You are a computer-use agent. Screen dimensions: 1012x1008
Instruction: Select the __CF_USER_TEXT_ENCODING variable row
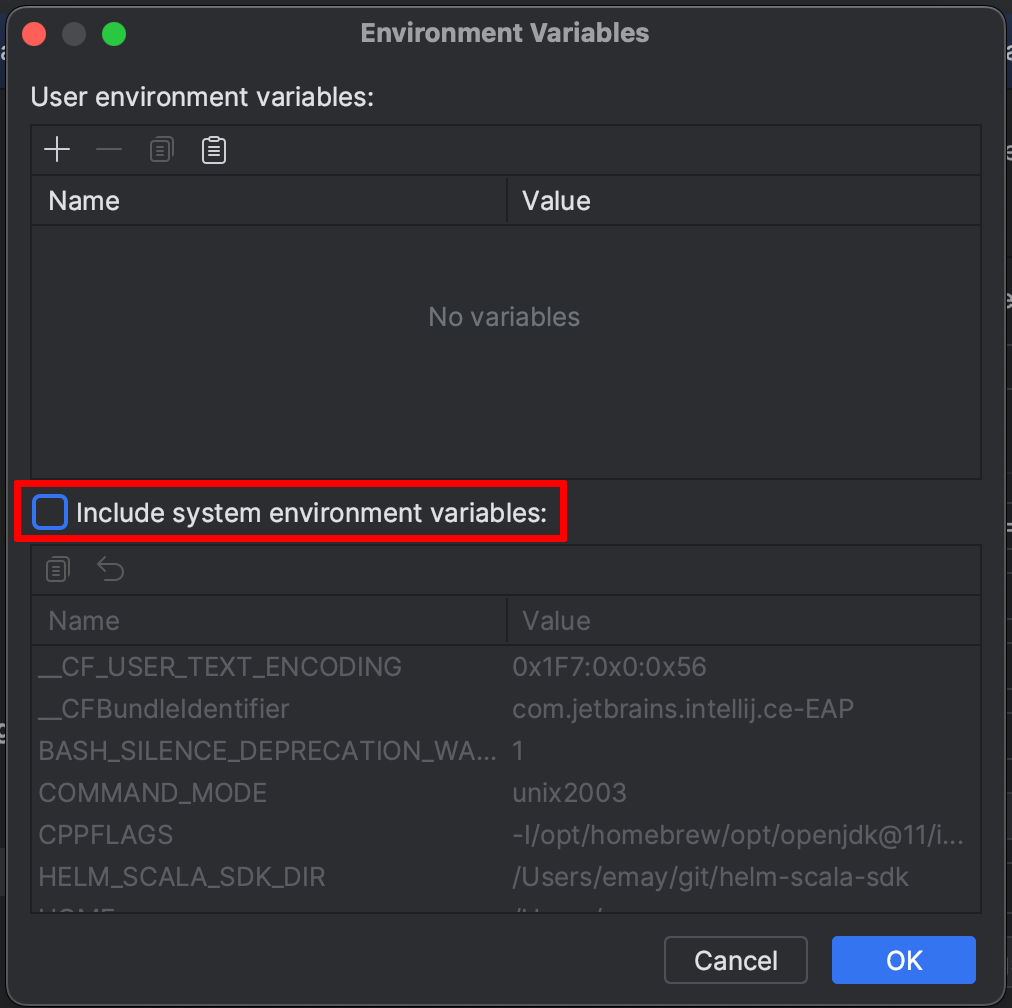tap(220, 666)
